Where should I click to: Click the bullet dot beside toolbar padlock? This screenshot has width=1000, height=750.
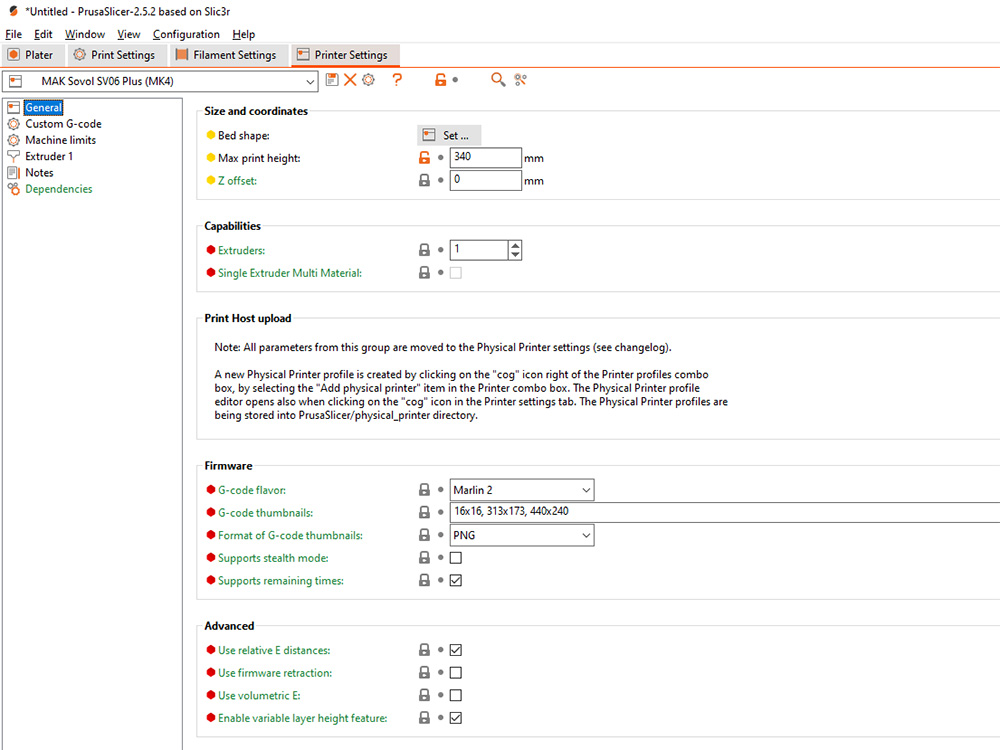coord(455,80)
